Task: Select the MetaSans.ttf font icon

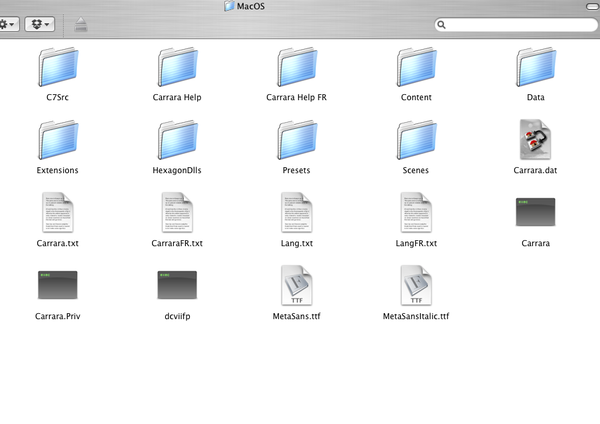Action: pyautogui.click(x=296, y=285)
